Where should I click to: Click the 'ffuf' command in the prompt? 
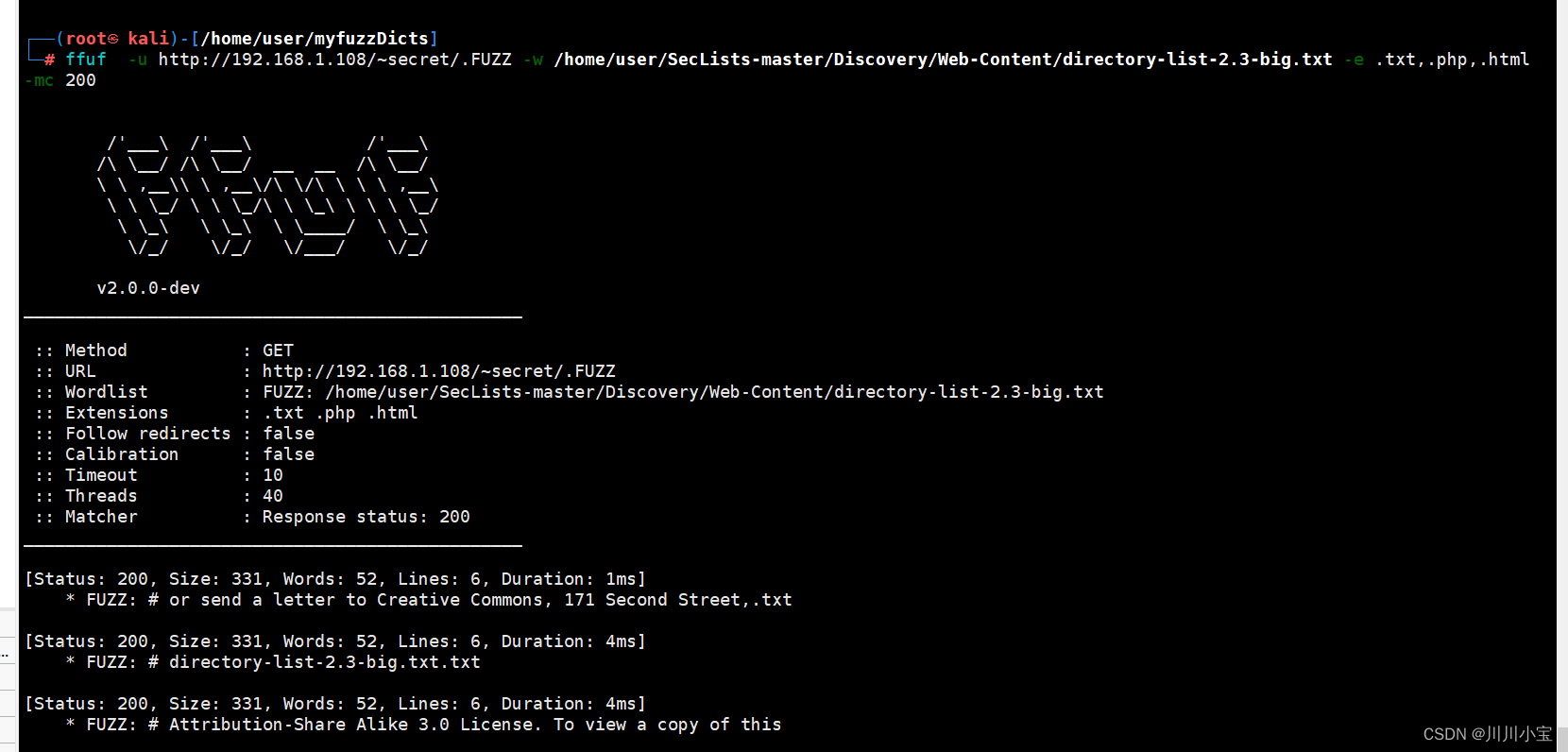pyautogui.click(x=86, y=60)
